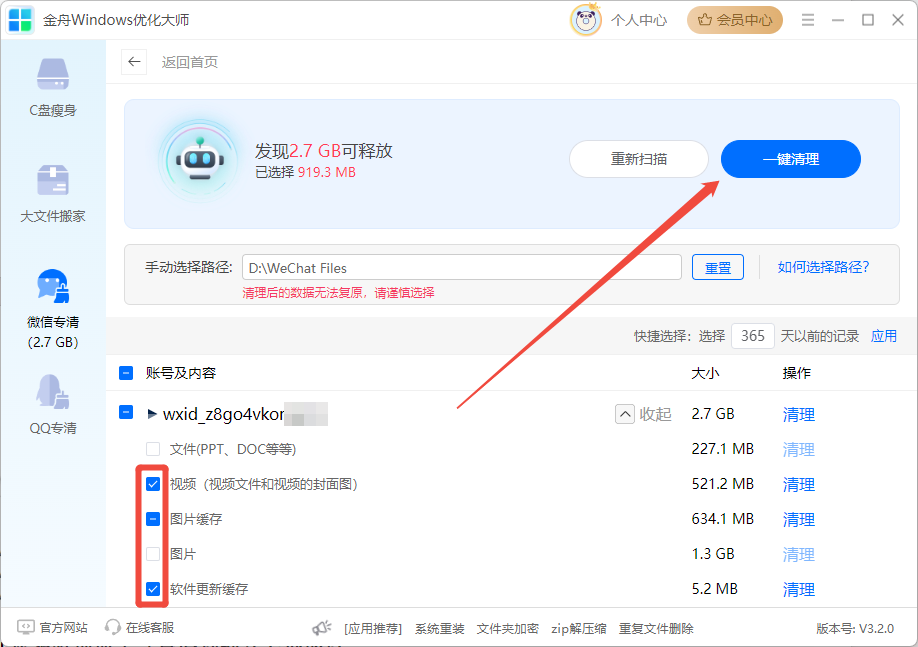Screen dimensions: 918x647
Task: Toggle the 账号及内容 select-all checkbox
Action: point(126,373)
